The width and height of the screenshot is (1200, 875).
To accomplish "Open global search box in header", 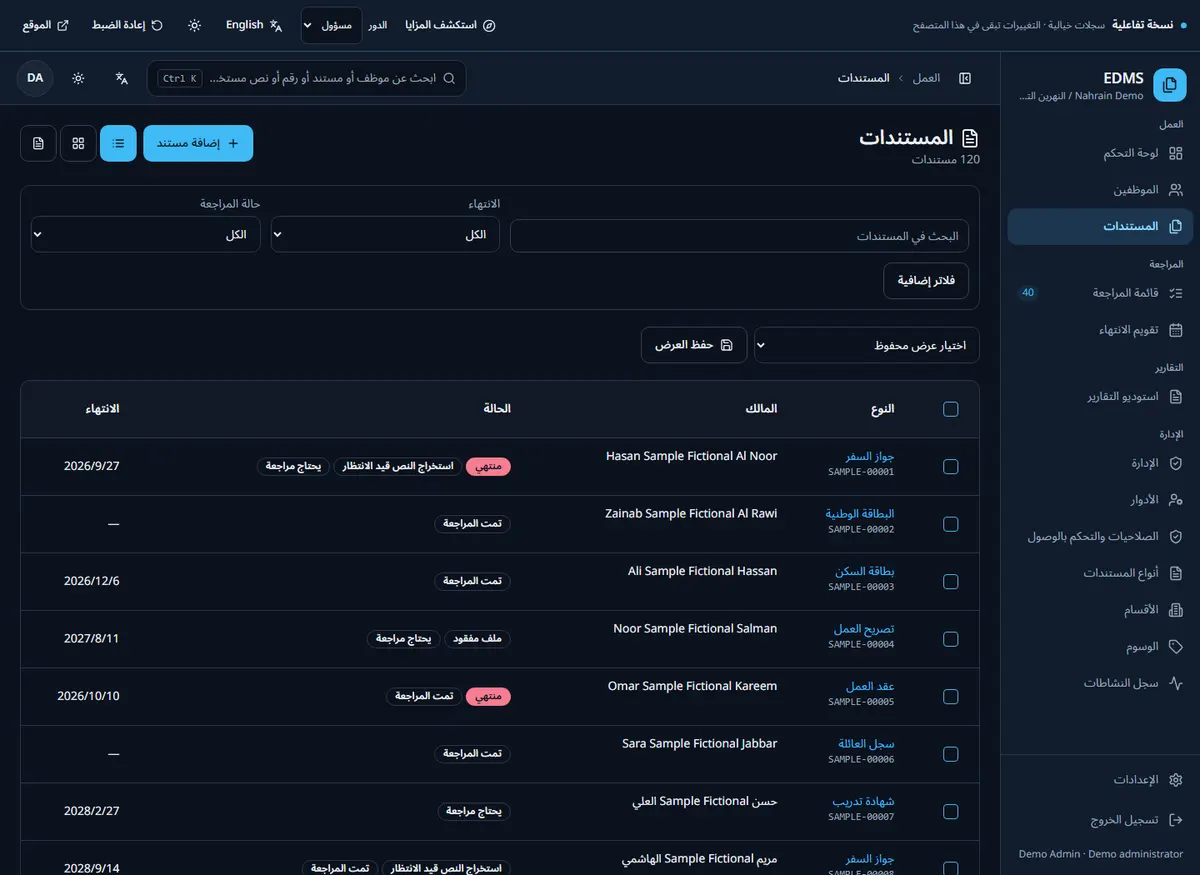I will 306,78.
